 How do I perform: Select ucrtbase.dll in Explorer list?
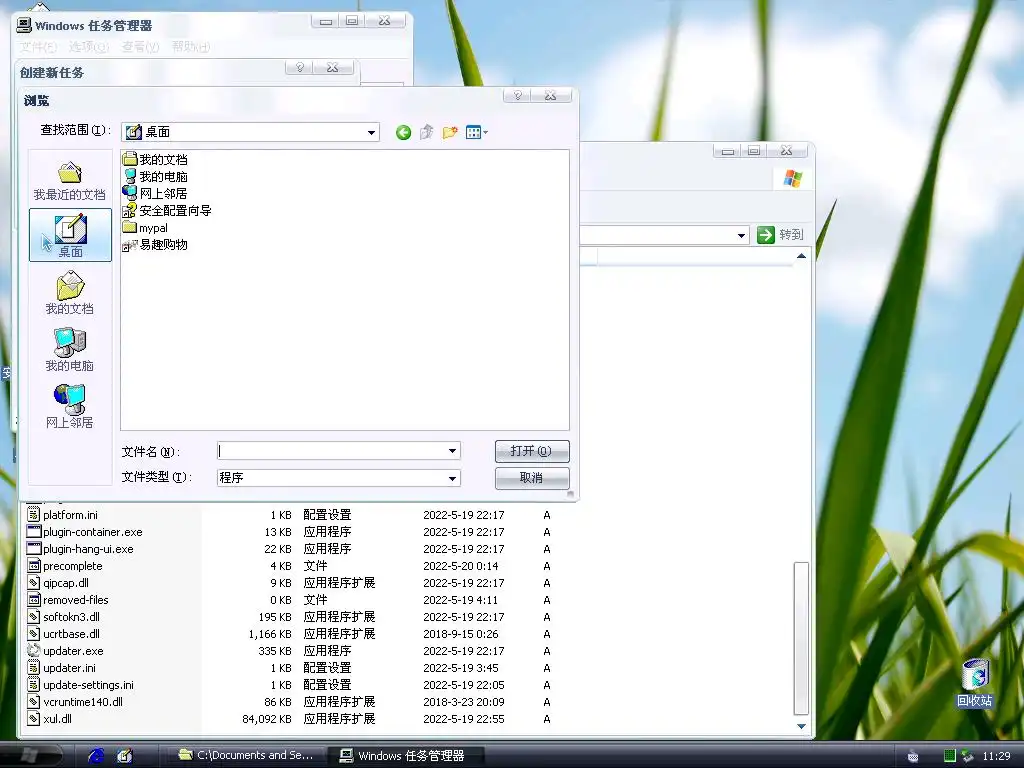coord(63,633)
